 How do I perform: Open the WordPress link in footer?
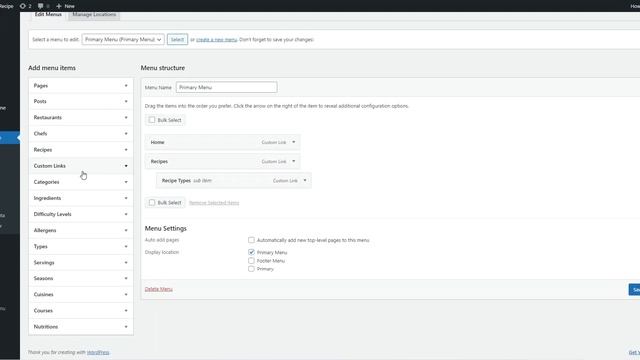(x=98, y=352)
